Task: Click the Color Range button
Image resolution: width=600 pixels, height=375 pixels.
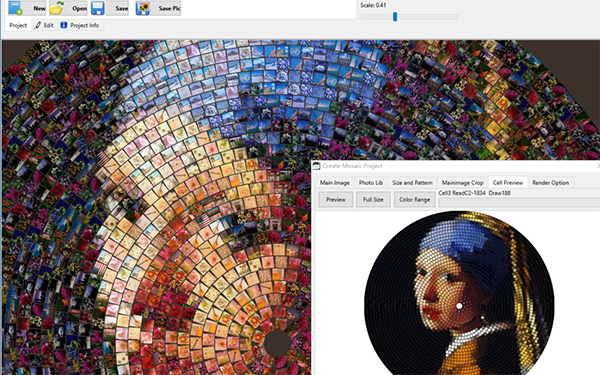Action: (x=414, y=199)
